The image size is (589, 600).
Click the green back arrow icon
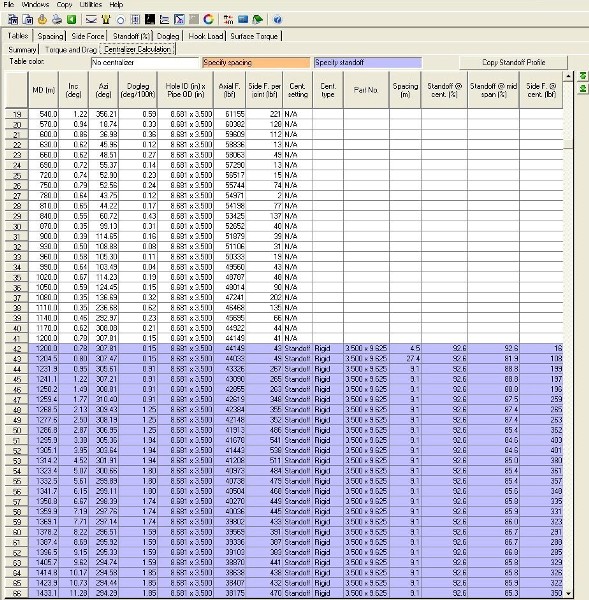click(71, 19)
